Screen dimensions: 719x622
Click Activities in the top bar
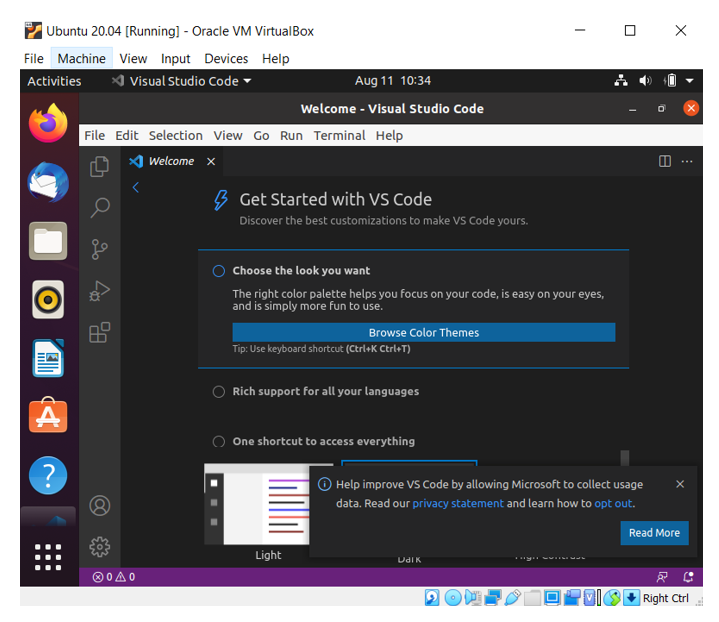tap(54, 81)
